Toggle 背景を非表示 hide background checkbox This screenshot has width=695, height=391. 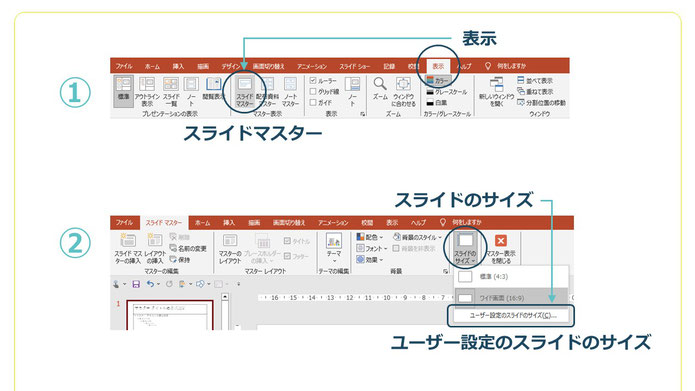tap(396, 248)
